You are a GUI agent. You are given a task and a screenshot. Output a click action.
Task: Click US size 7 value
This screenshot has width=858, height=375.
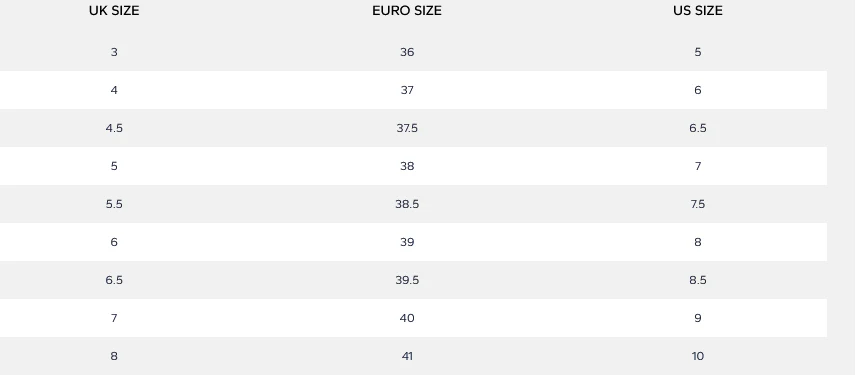698,166
